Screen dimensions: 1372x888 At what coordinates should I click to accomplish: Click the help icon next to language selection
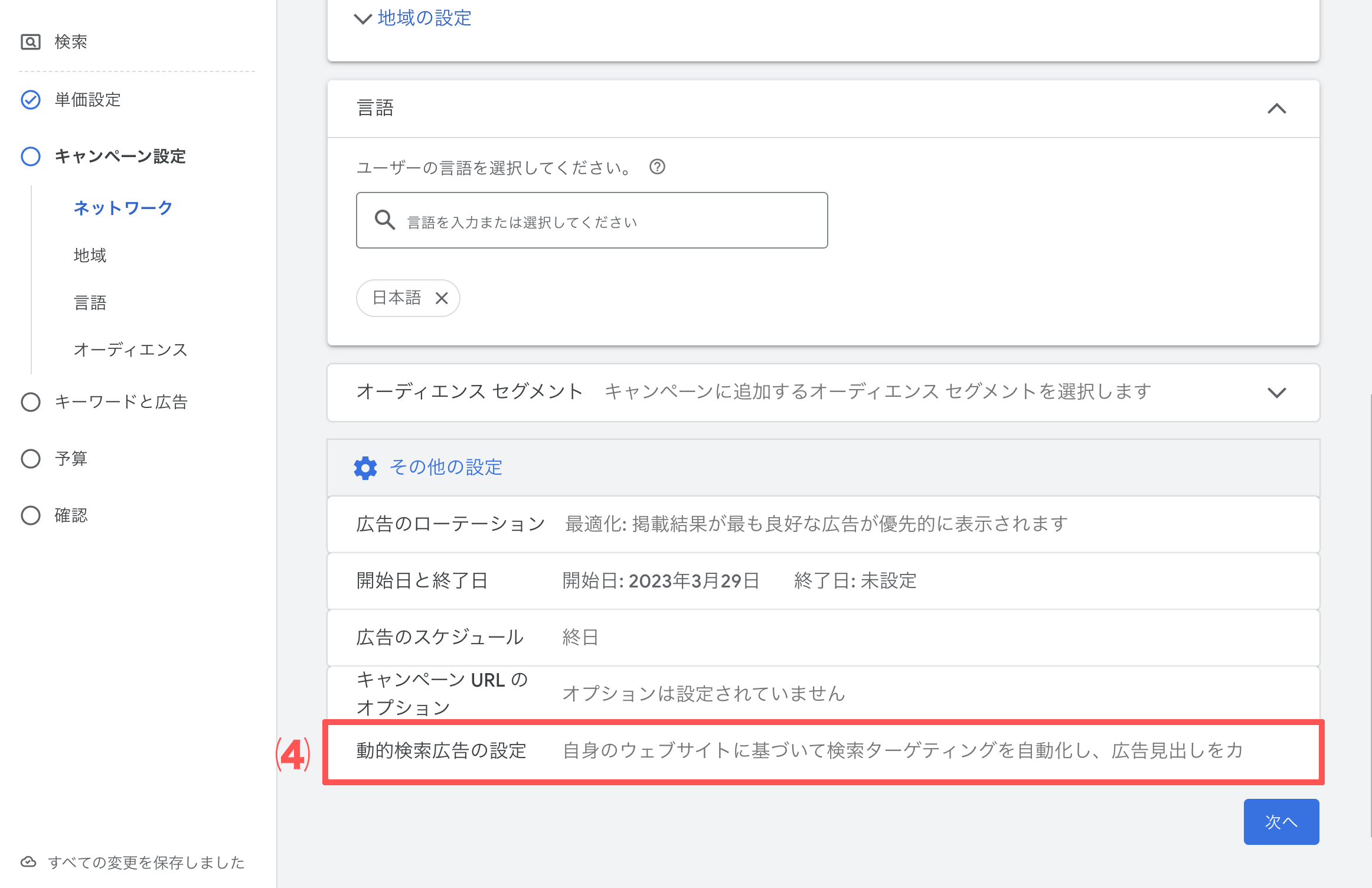657,167
